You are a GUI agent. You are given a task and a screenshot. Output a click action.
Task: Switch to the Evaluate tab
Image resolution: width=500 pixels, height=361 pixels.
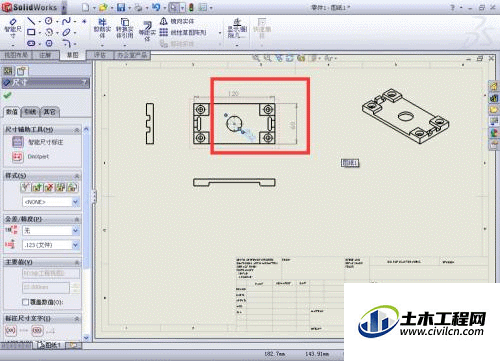coord(100,55)
